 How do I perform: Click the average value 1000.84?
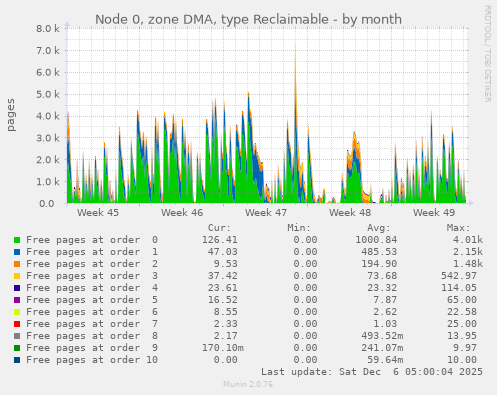(376, 240)
